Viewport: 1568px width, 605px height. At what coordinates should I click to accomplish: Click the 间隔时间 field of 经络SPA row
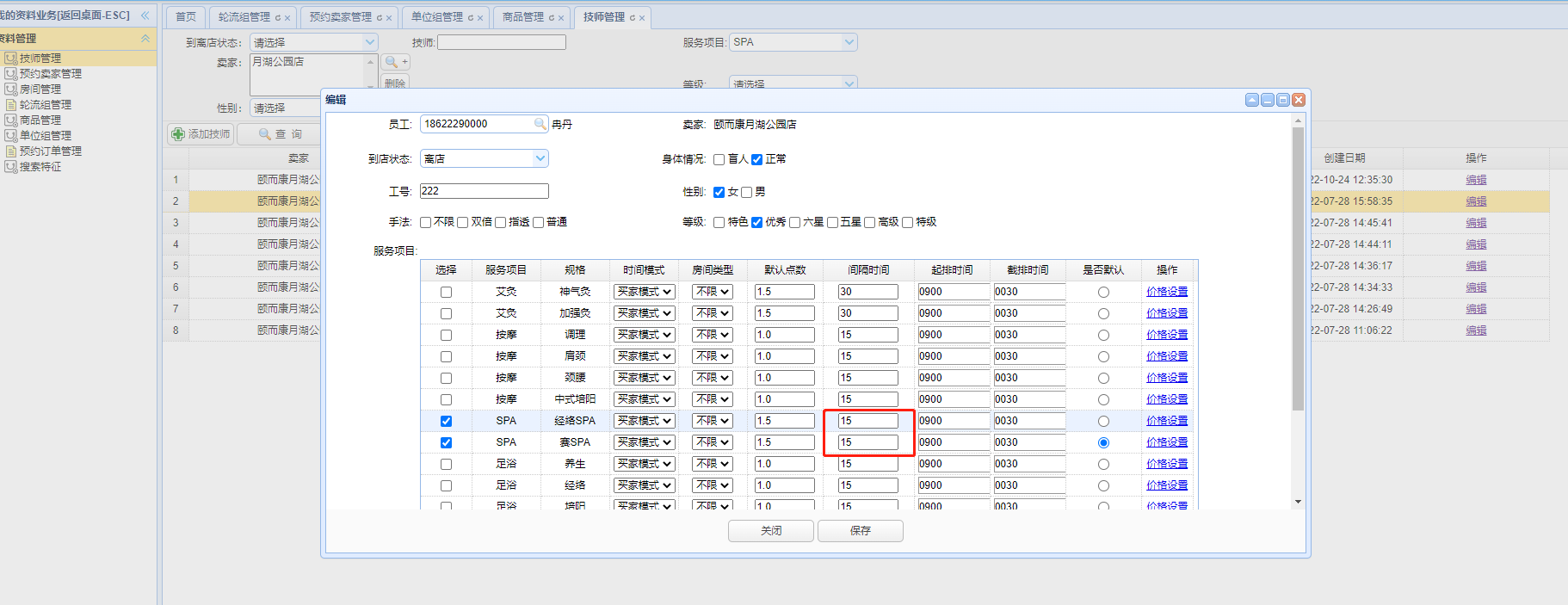click(x=867, y=421)
